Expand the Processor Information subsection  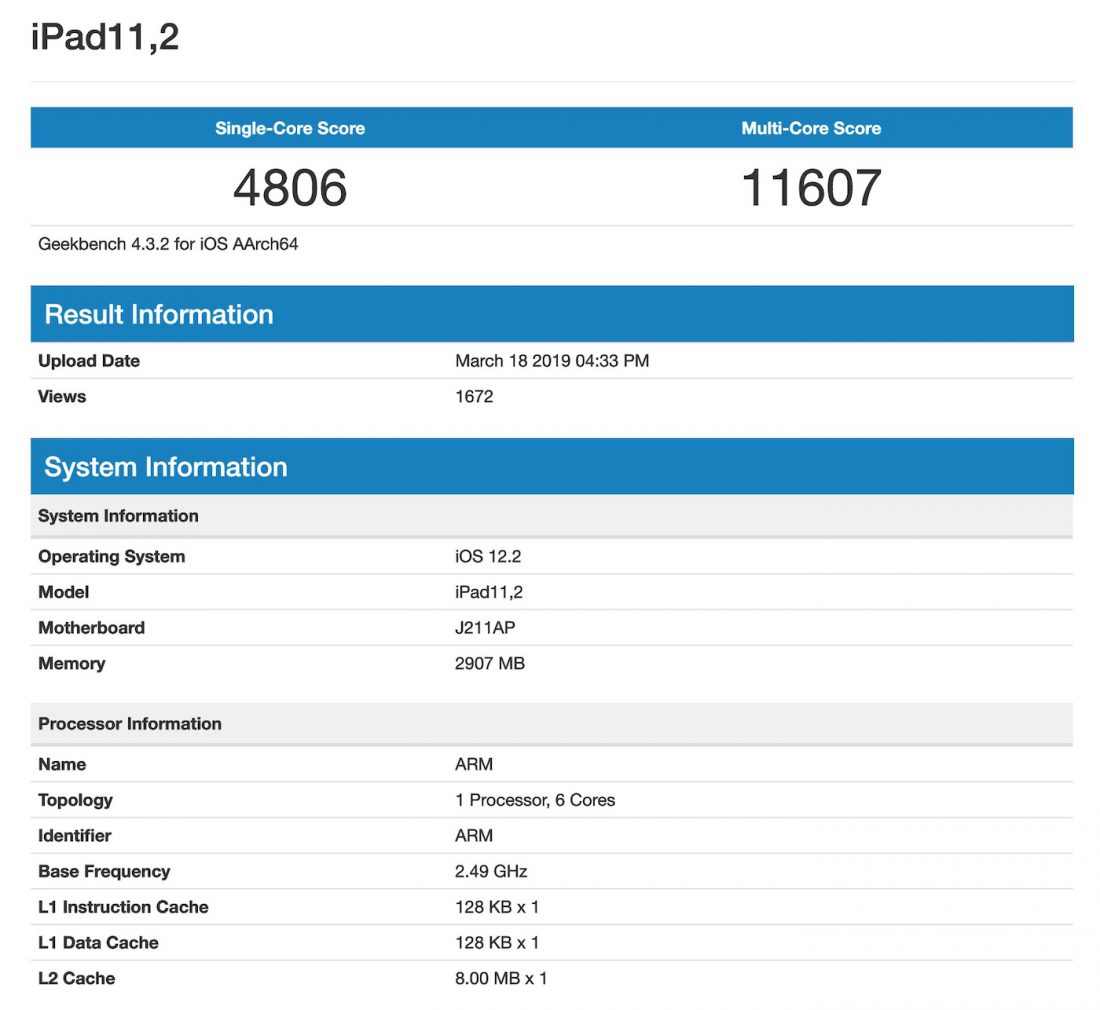click(x=129, y=723)
